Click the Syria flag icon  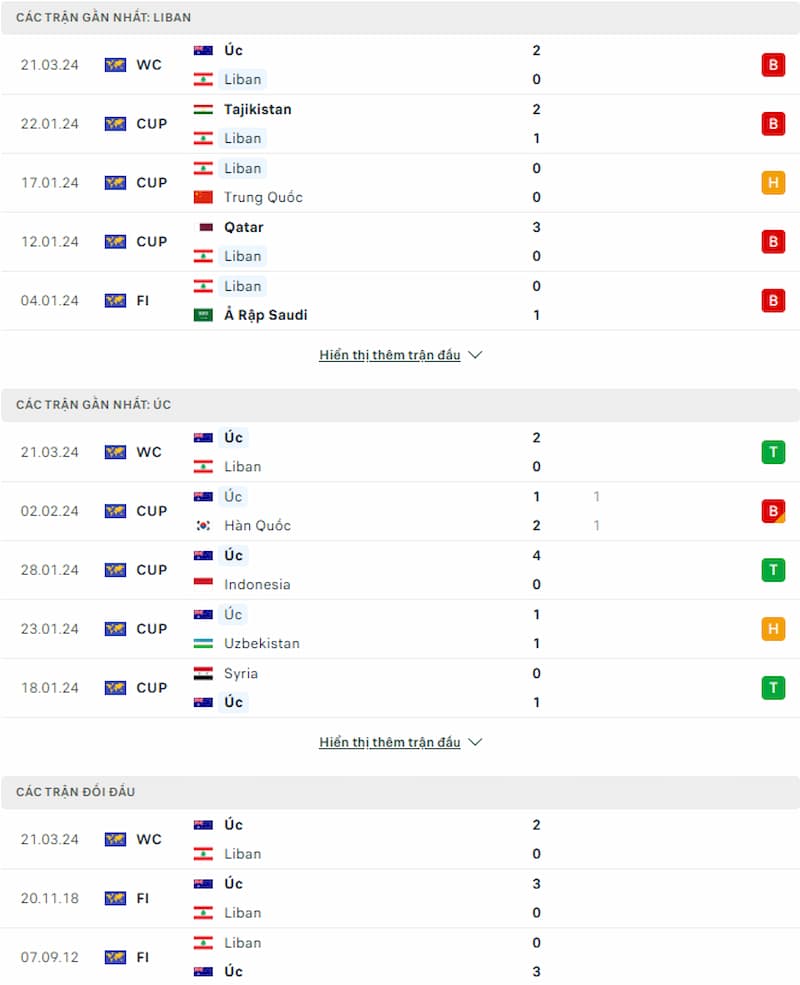point(203,673)
